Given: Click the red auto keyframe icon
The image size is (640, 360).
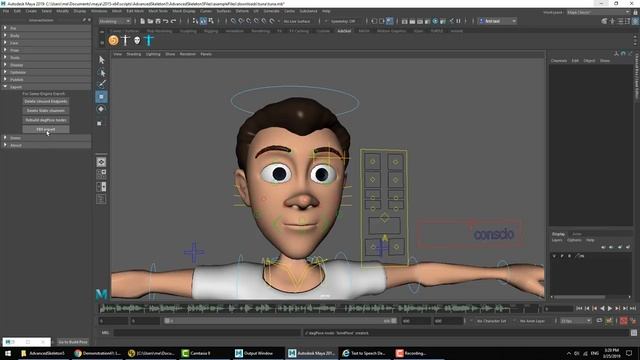Looking at the screenshot, I should [x=623, y=321].
